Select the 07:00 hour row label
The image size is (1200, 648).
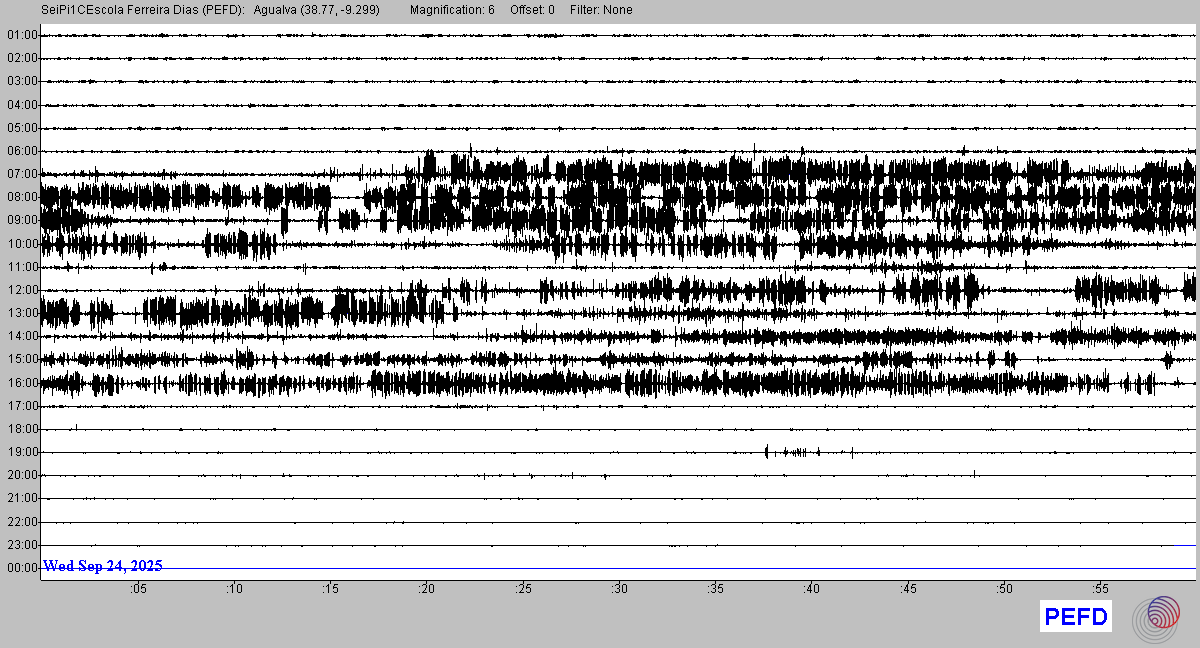click(22, 174)
